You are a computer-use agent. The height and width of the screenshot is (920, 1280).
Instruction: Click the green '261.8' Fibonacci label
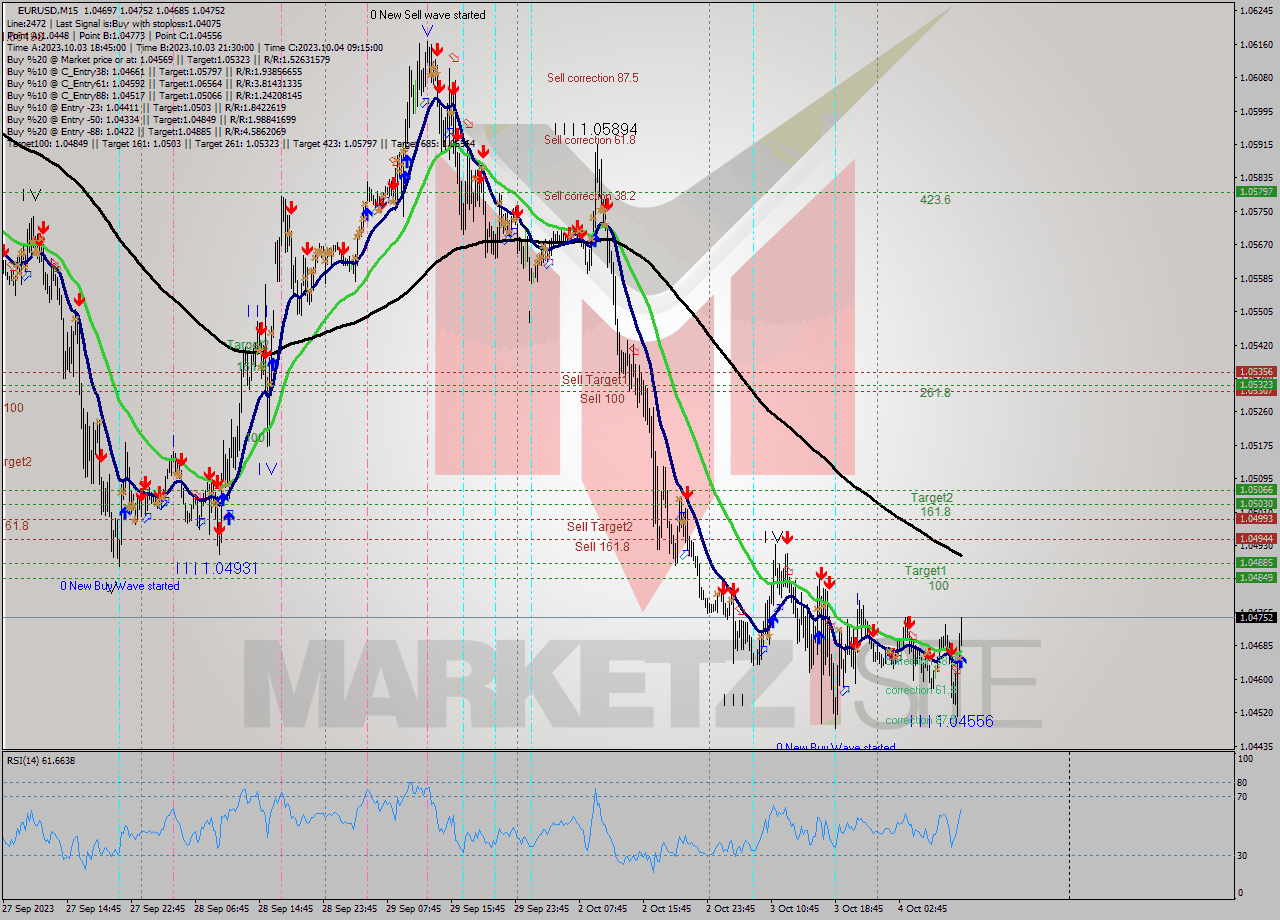click(x=935, y=393)
